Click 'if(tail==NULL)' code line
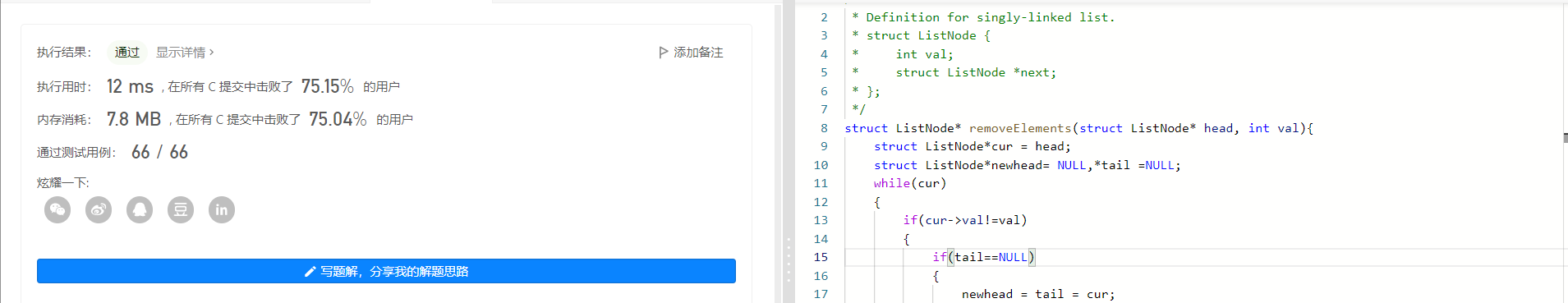Image resolution: width=1568 pixels, height=303 pixels. coord(984,257)
